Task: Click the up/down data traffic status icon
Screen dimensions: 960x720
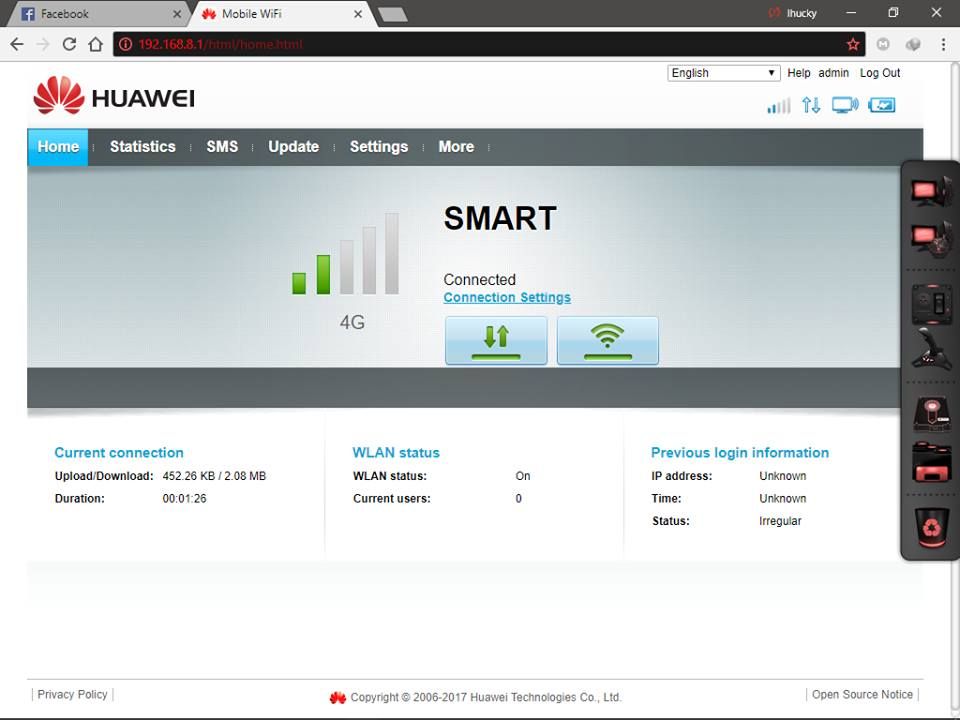Action: [x=811, y=105]
